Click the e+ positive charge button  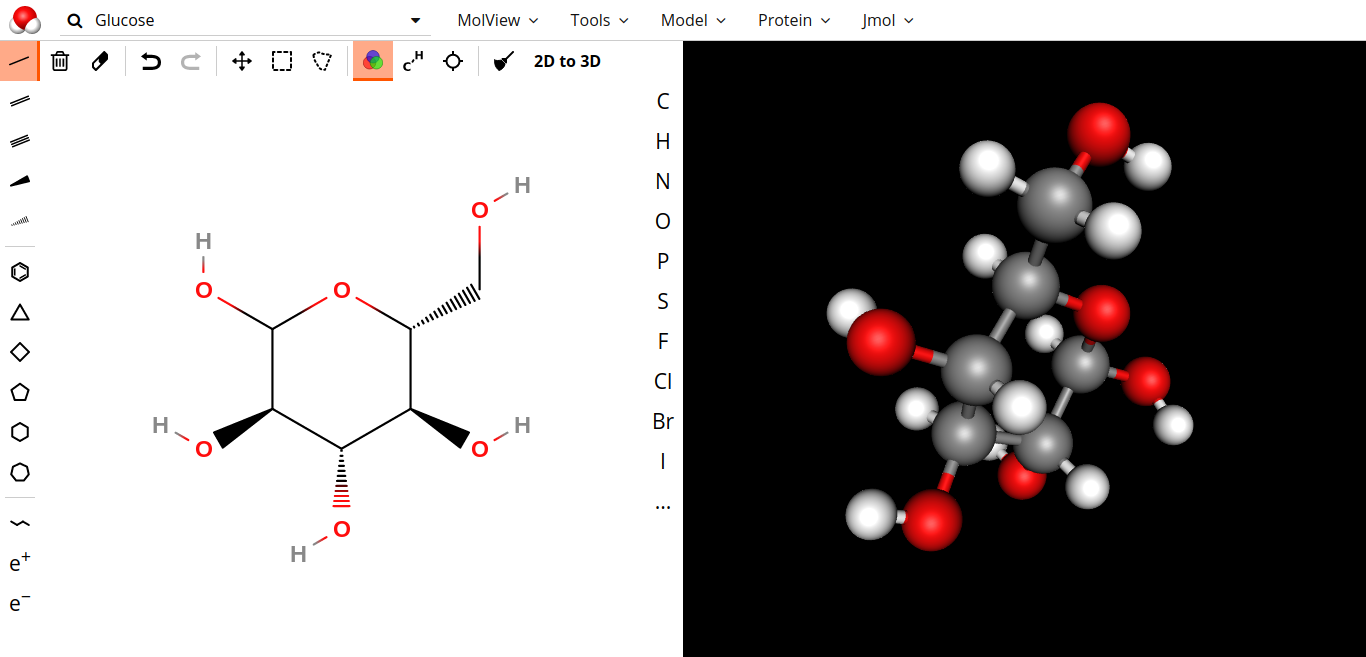pyautogui.click(x=18, y=562)
